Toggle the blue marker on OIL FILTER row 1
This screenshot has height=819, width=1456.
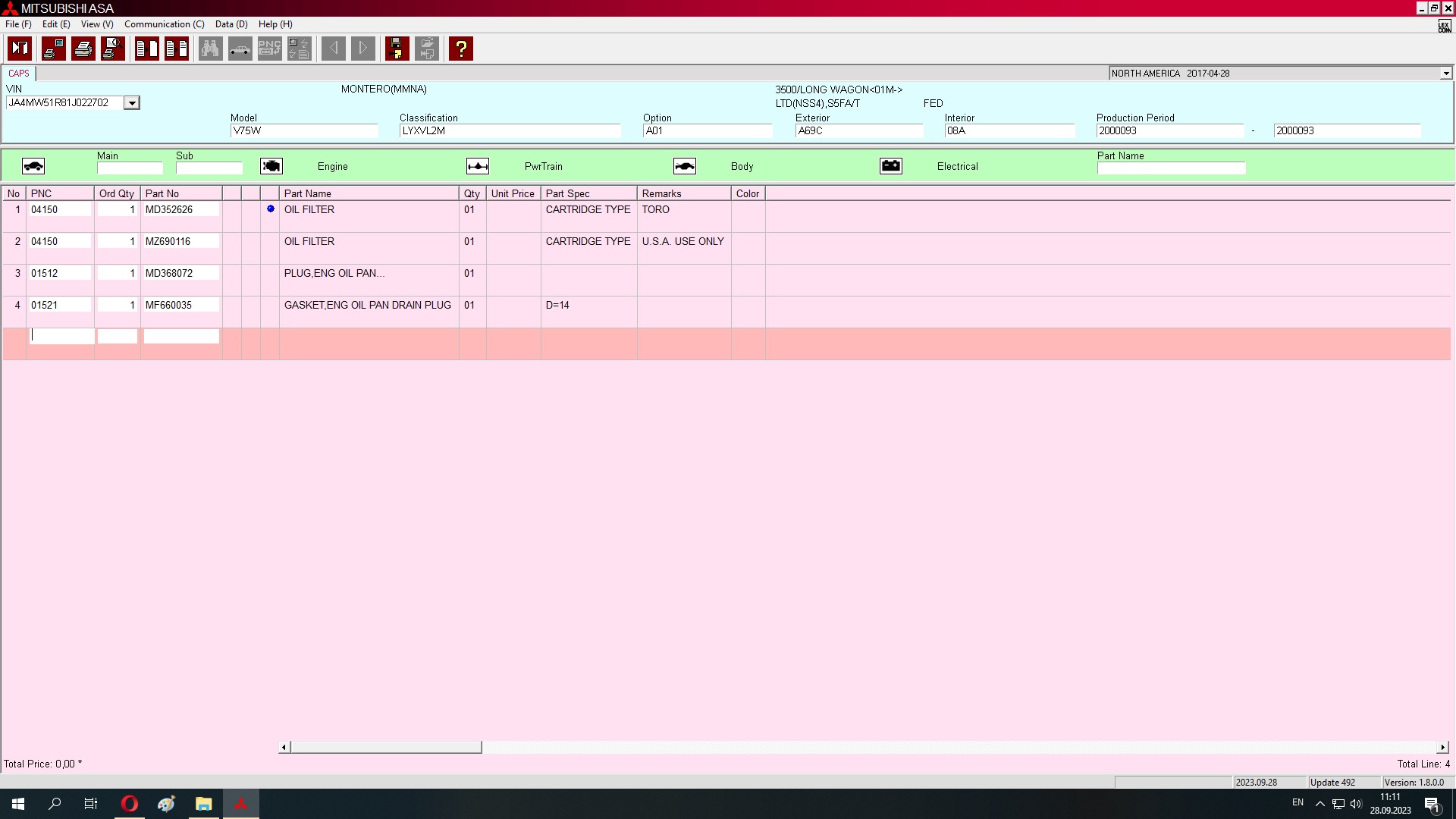270,209
